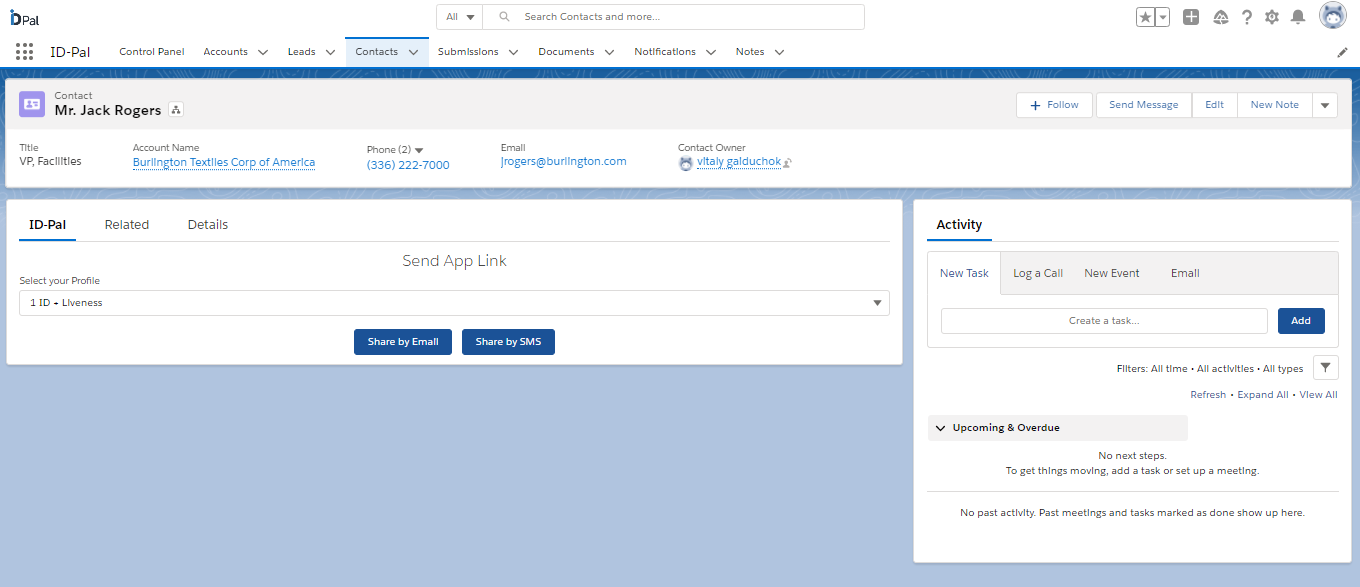The image size is (1360, 587).
Task: Open the Global Actions plus icon
Action: pyautogui.click(x=1191, y=17)
